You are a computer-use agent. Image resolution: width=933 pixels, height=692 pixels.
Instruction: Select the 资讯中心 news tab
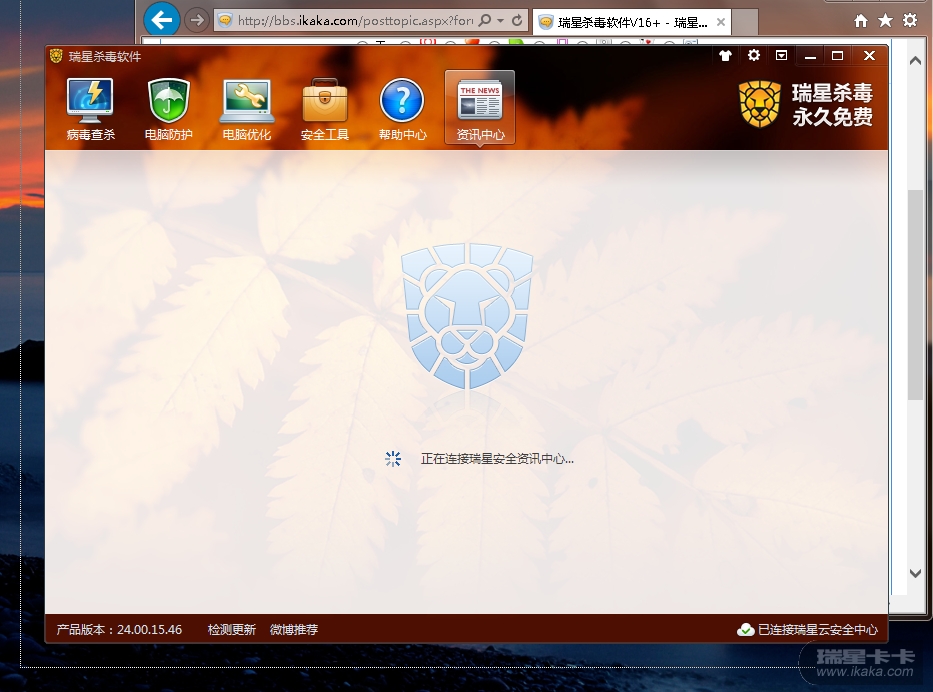[480, 108]
